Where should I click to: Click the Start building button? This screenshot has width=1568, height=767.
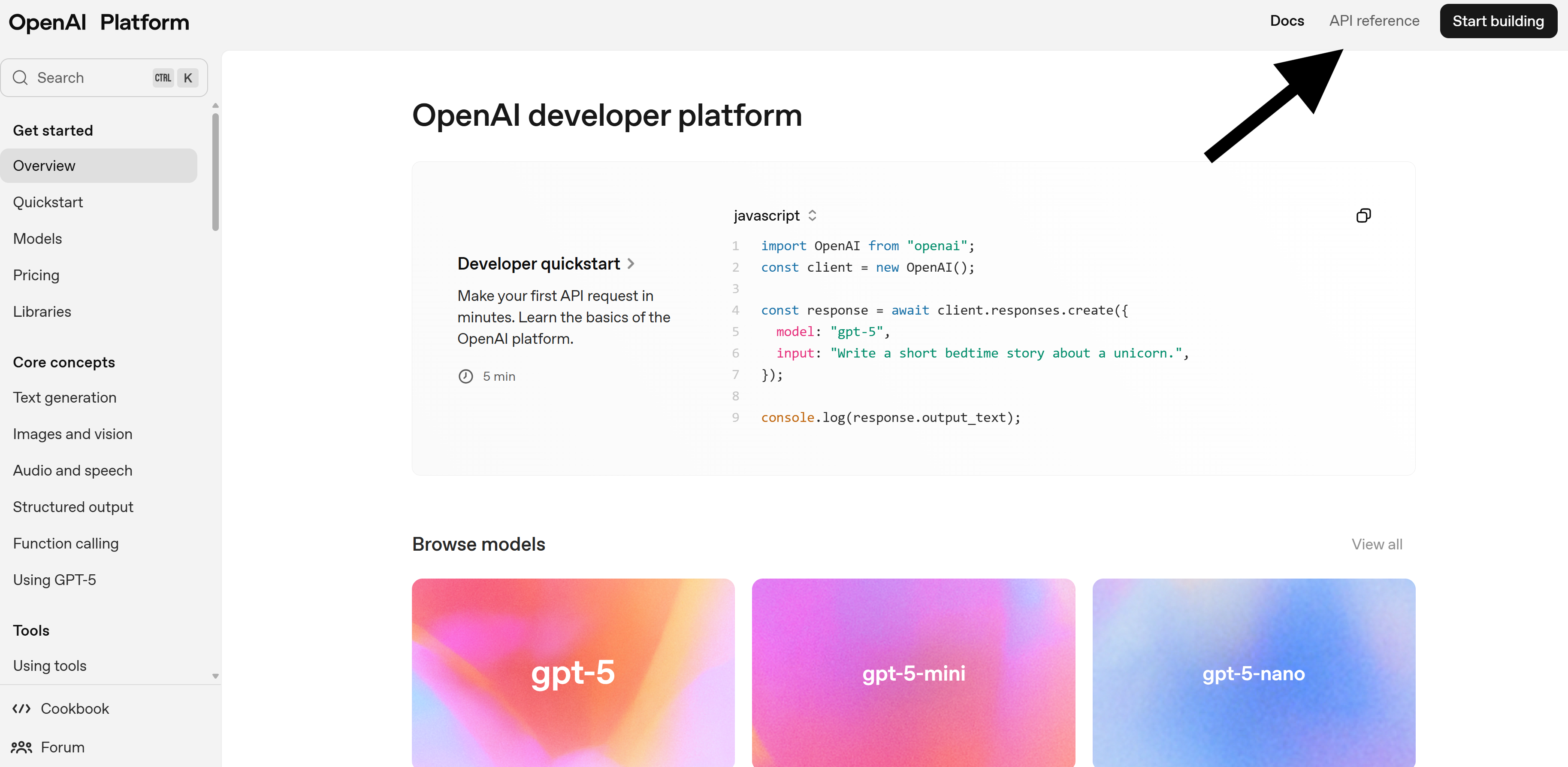click(x=1498, y=21)
